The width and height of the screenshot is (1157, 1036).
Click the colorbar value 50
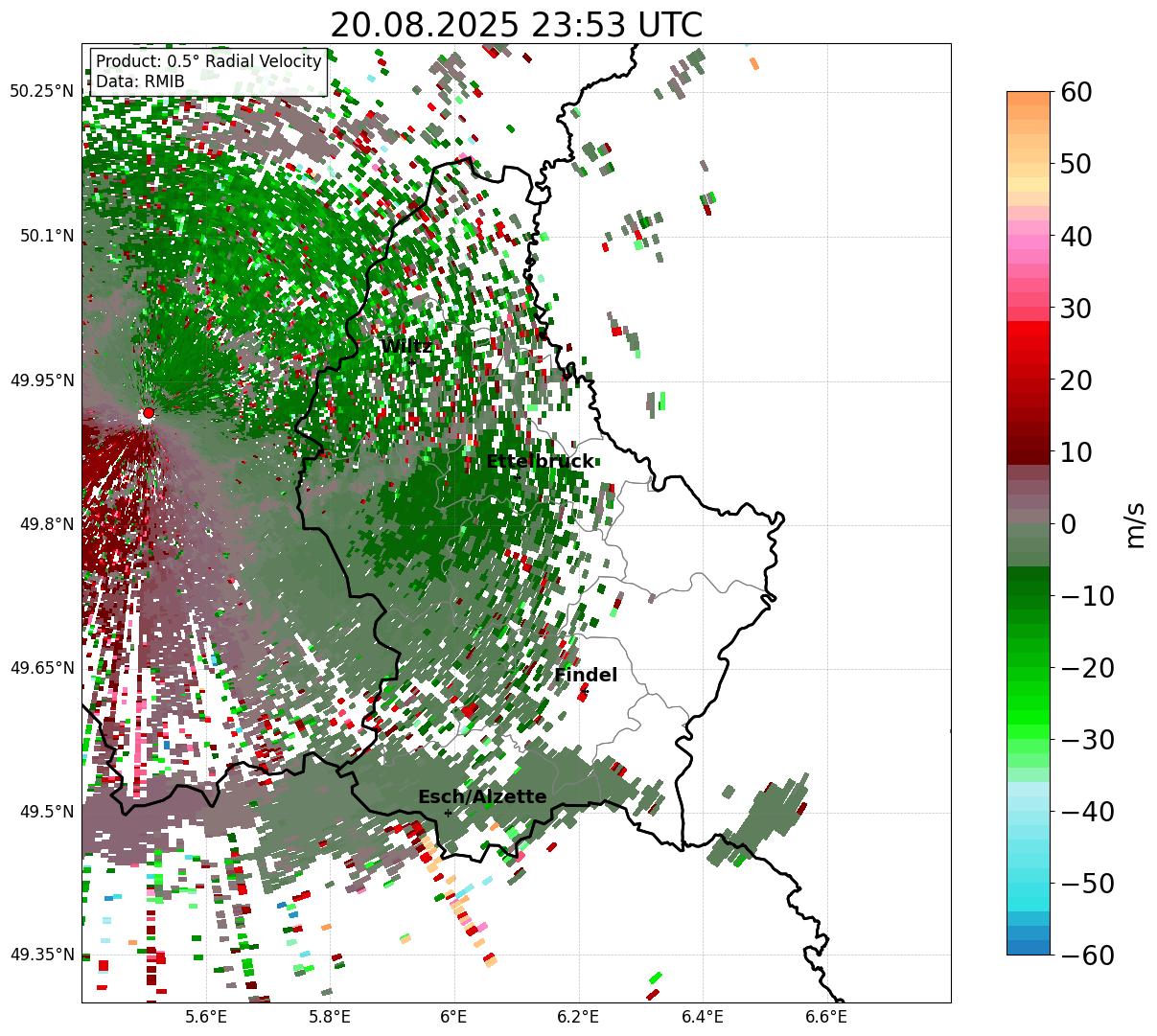pos(1076,164)
